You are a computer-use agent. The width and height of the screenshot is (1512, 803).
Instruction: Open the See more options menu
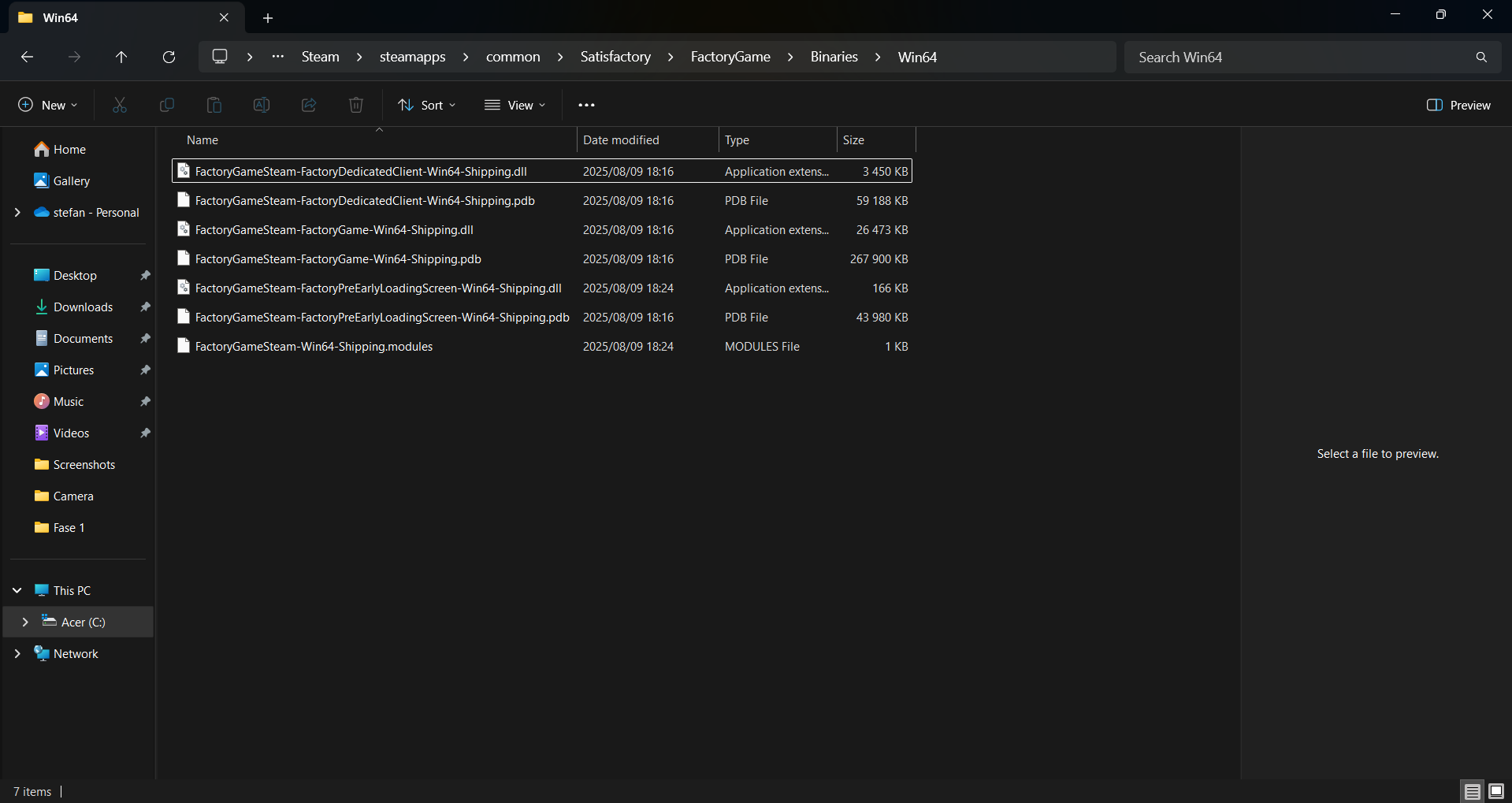point(587,105)
